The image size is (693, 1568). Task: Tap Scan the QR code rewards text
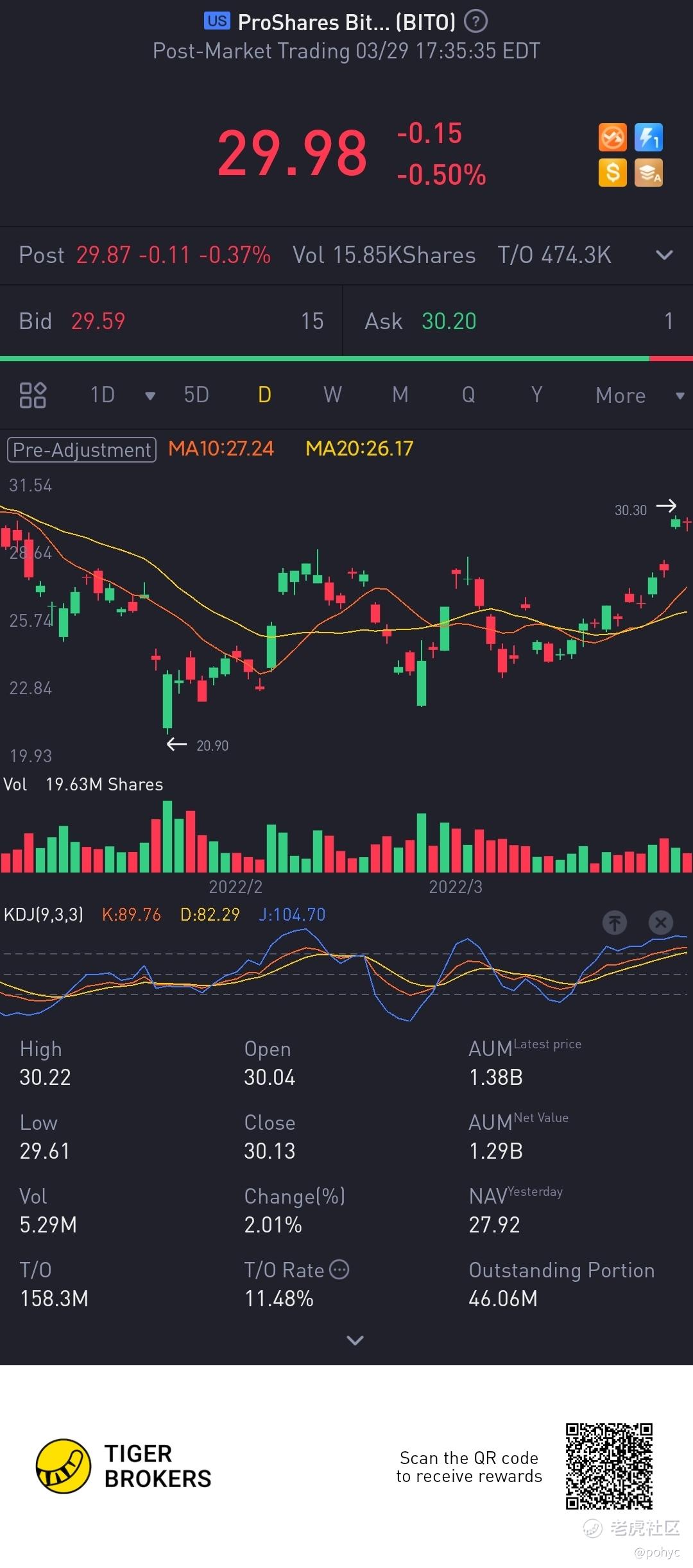coord(469,1467)
